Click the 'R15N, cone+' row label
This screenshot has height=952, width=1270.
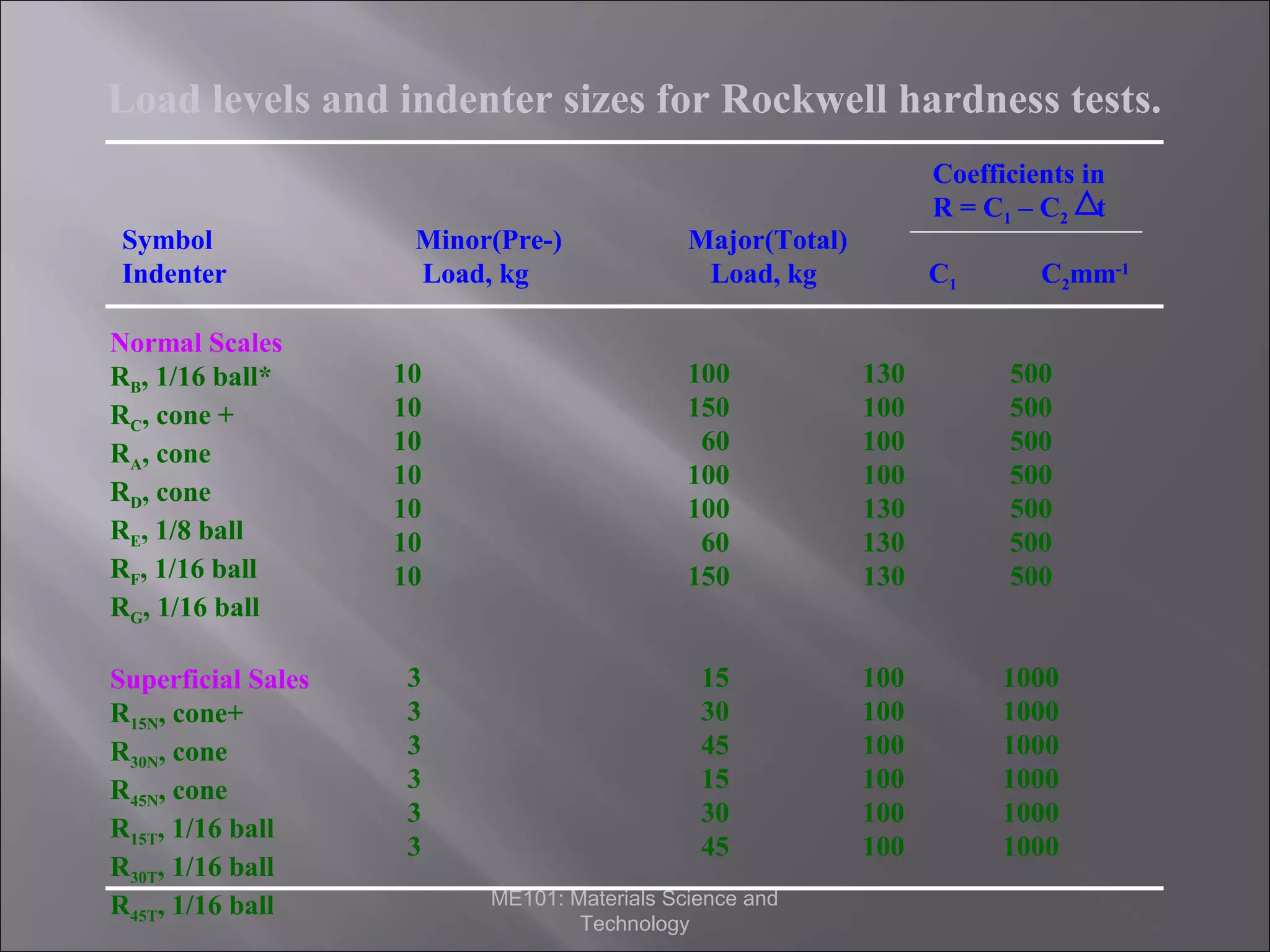tap(177, 714)
